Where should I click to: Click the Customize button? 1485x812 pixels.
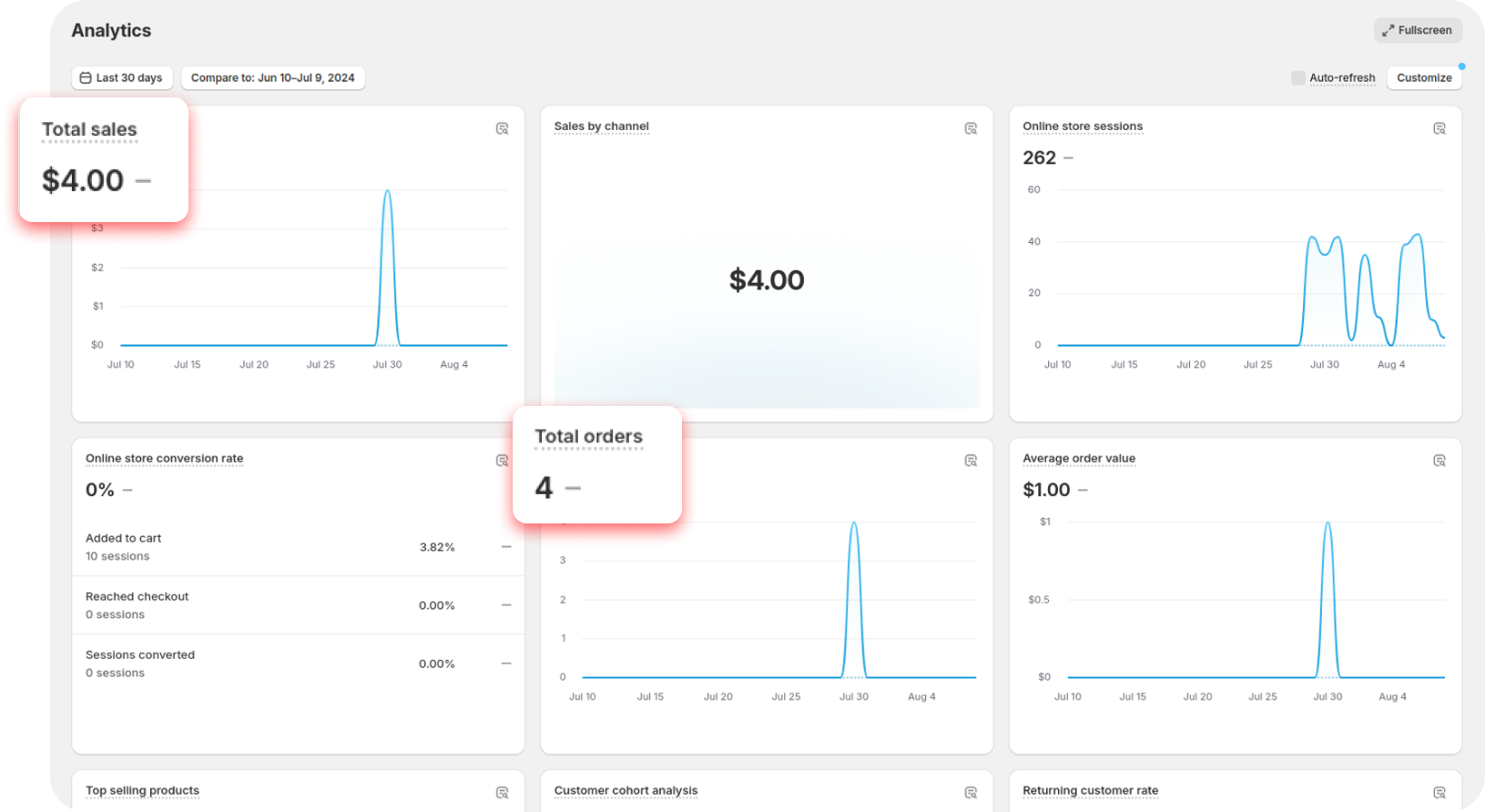[1424, 78]
